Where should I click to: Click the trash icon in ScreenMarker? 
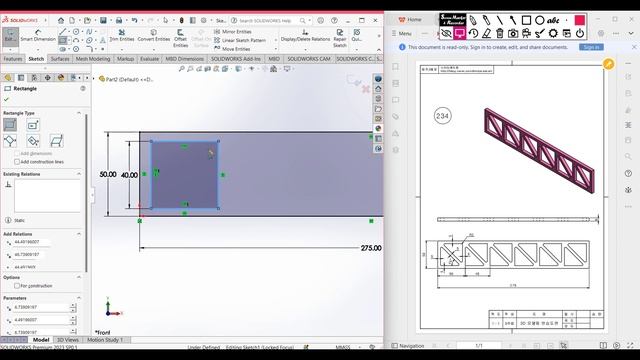[x=500, y=33]
